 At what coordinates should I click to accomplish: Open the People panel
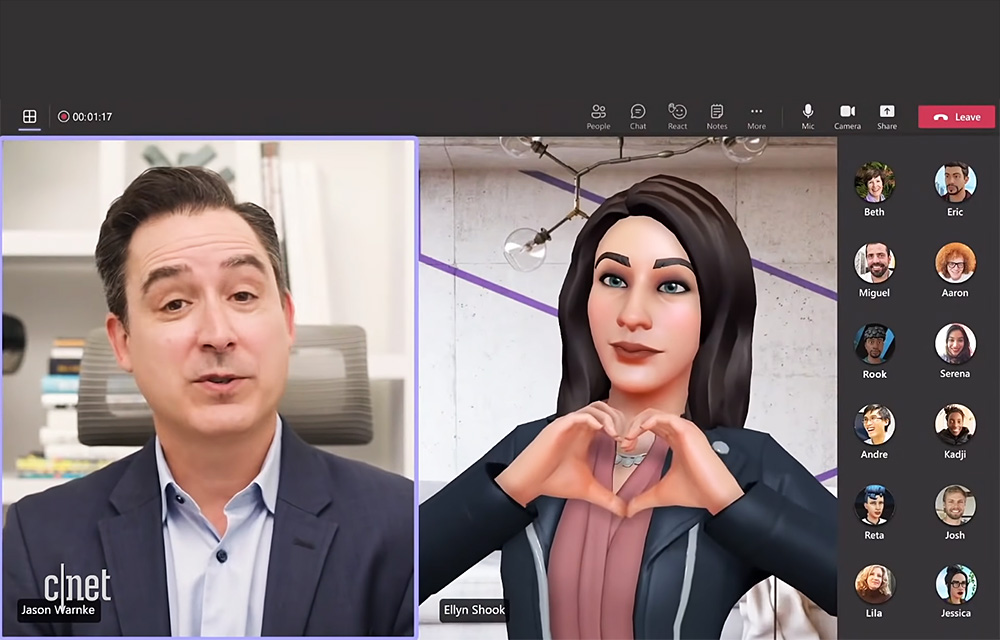coord(598,117)
